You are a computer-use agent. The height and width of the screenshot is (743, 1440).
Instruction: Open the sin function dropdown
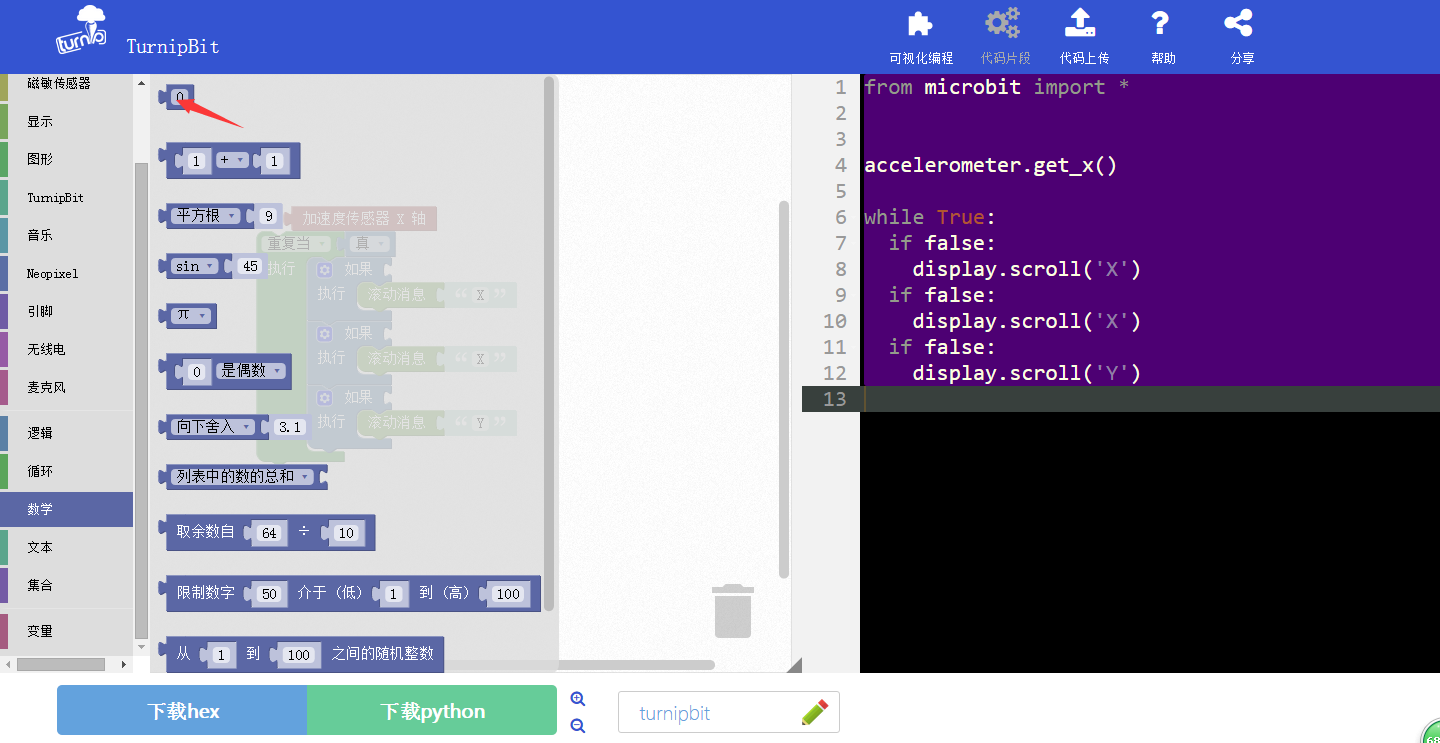coord(195,266)
